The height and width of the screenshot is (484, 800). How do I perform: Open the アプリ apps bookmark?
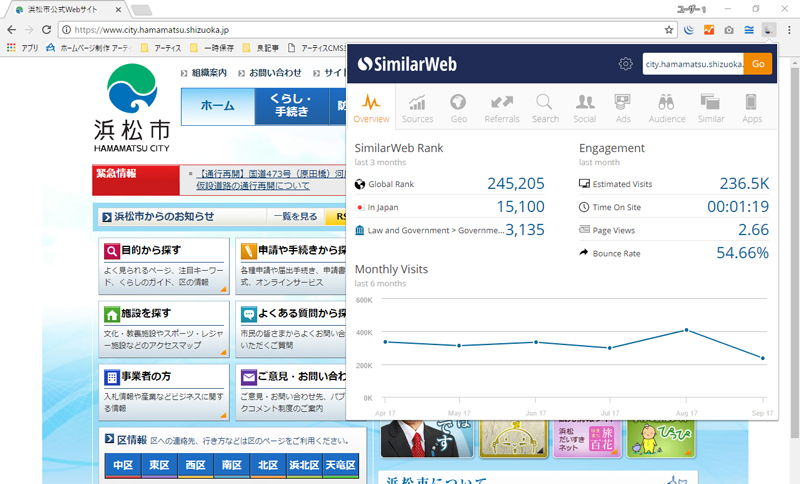pyautogui.click(x=22, y=48)
